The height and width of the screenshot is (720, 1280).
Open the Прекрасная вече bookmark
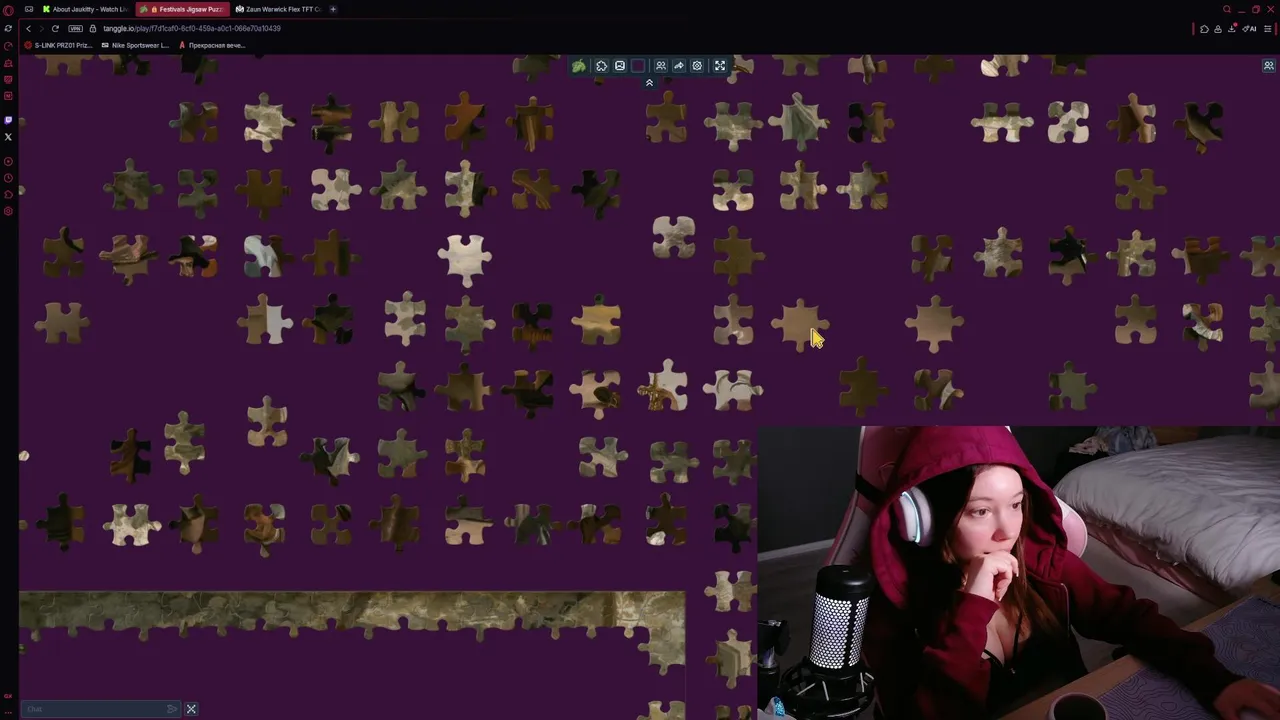click(211, 45)
